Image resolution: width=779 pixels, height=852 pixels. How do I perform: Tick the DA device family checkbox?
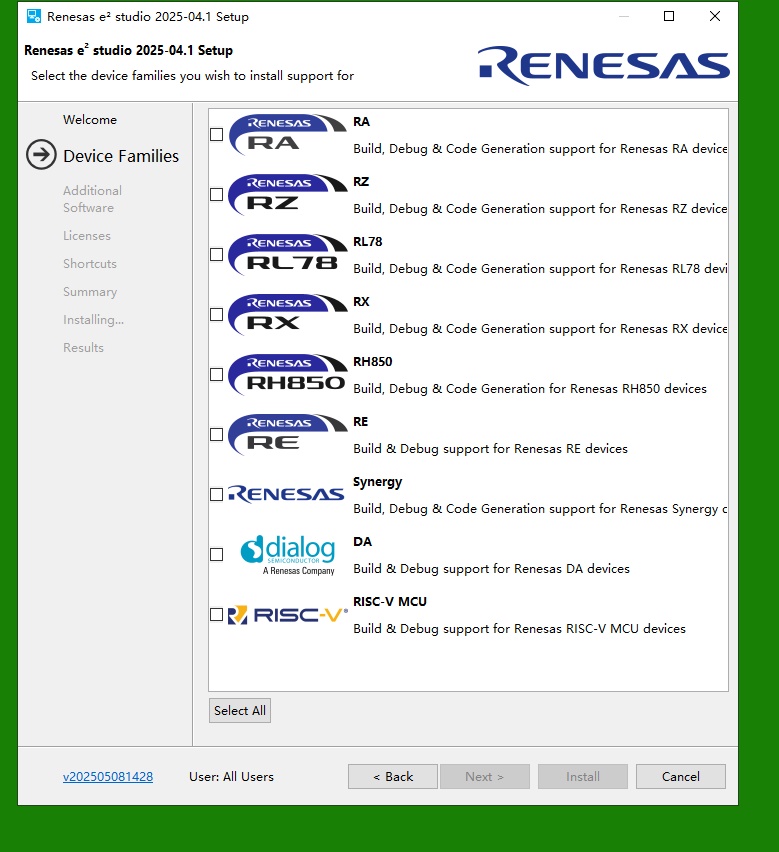point(216,554)
